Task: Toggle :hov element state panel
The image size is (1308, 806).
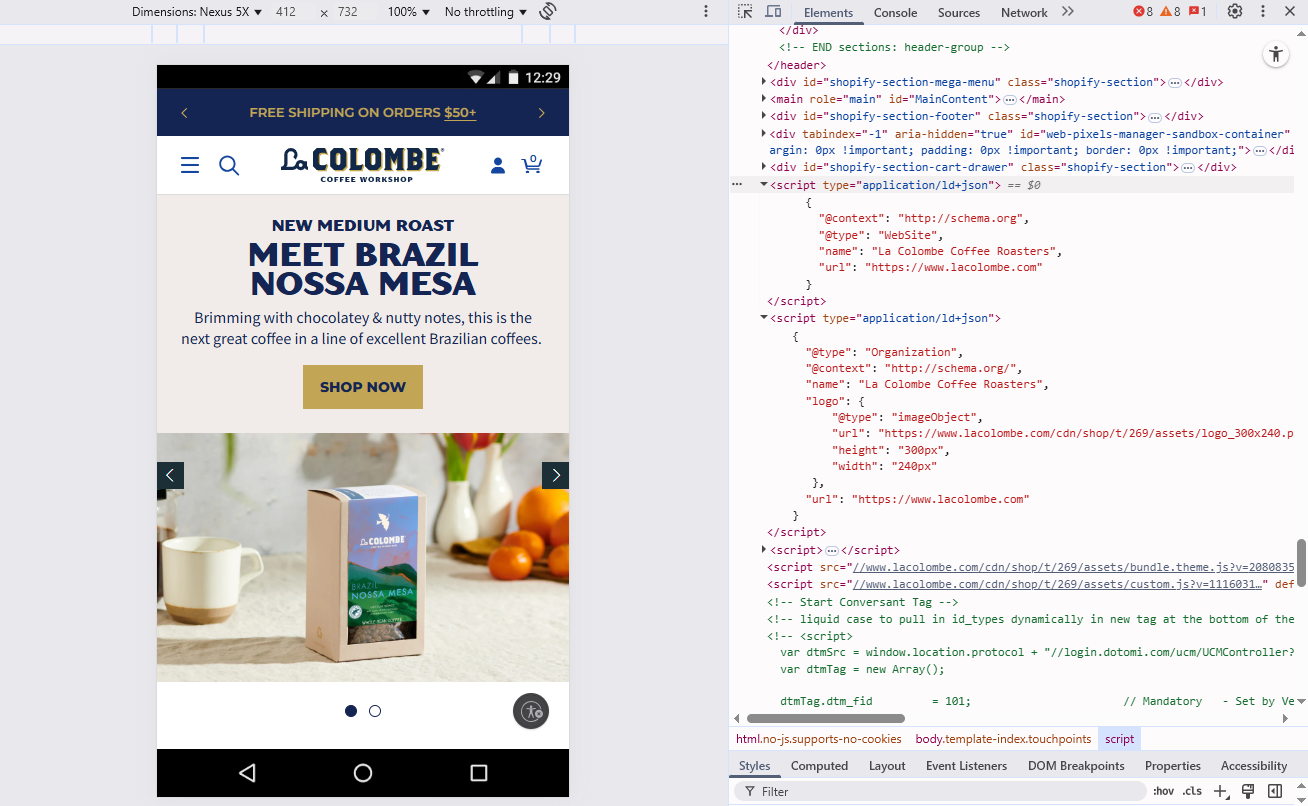Action: [1163, 791]
